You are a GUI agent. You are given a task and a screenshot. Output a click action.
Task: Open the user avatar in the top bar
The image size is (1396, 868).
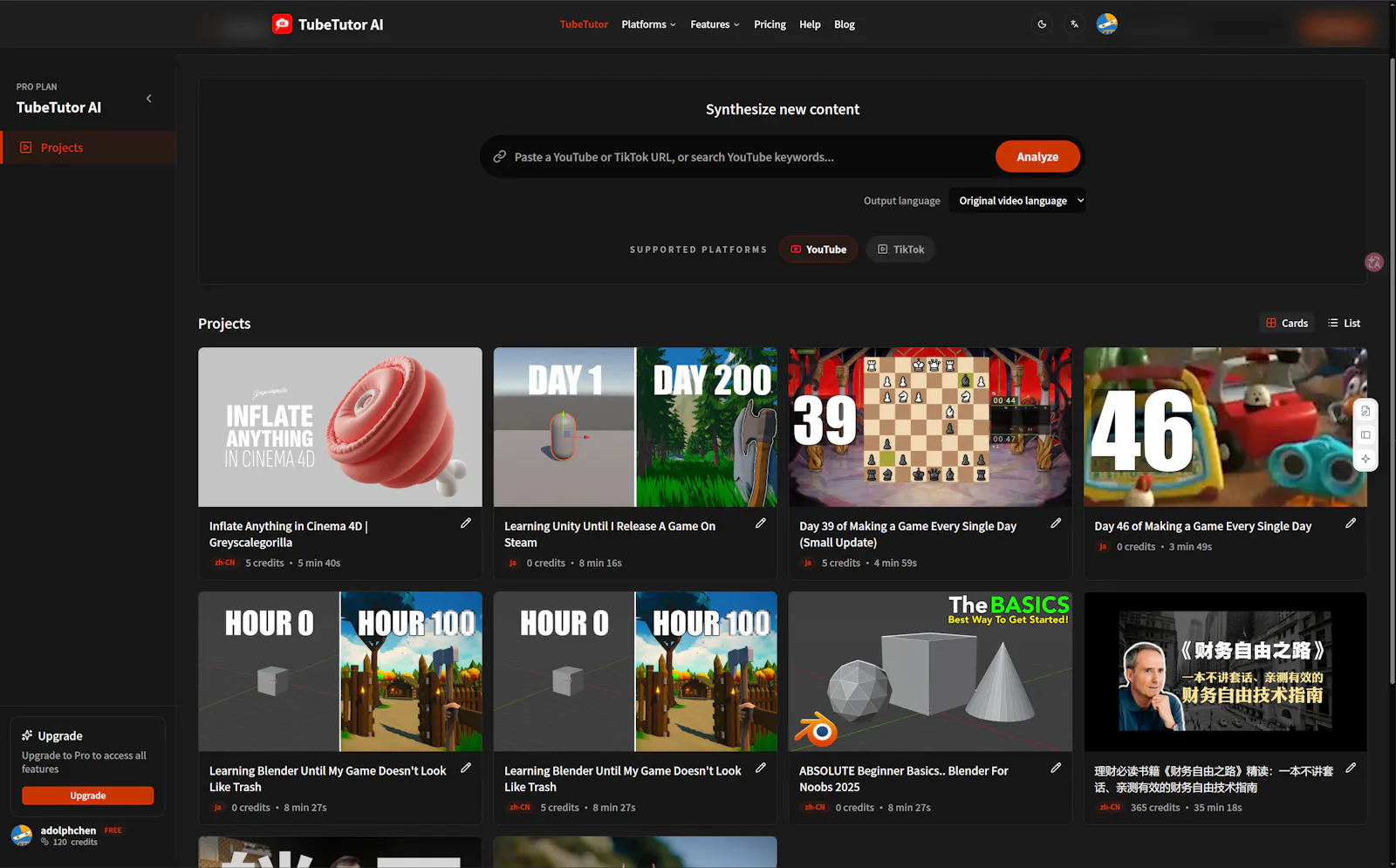(1106, 24)
